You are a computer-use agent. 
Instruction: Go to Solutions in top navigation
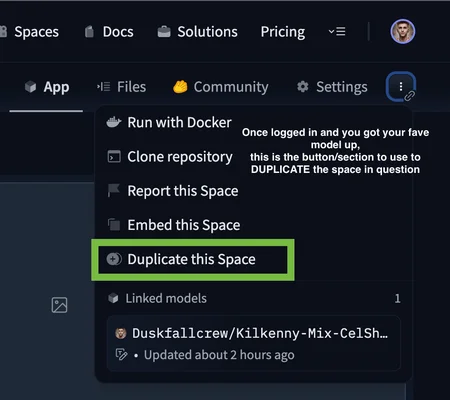(197, 32)
